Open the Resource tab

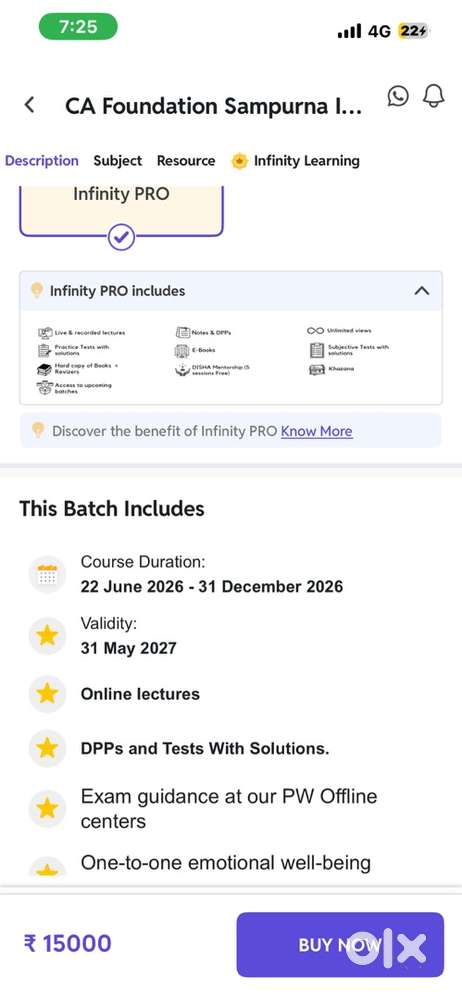(x=186, y=161)
